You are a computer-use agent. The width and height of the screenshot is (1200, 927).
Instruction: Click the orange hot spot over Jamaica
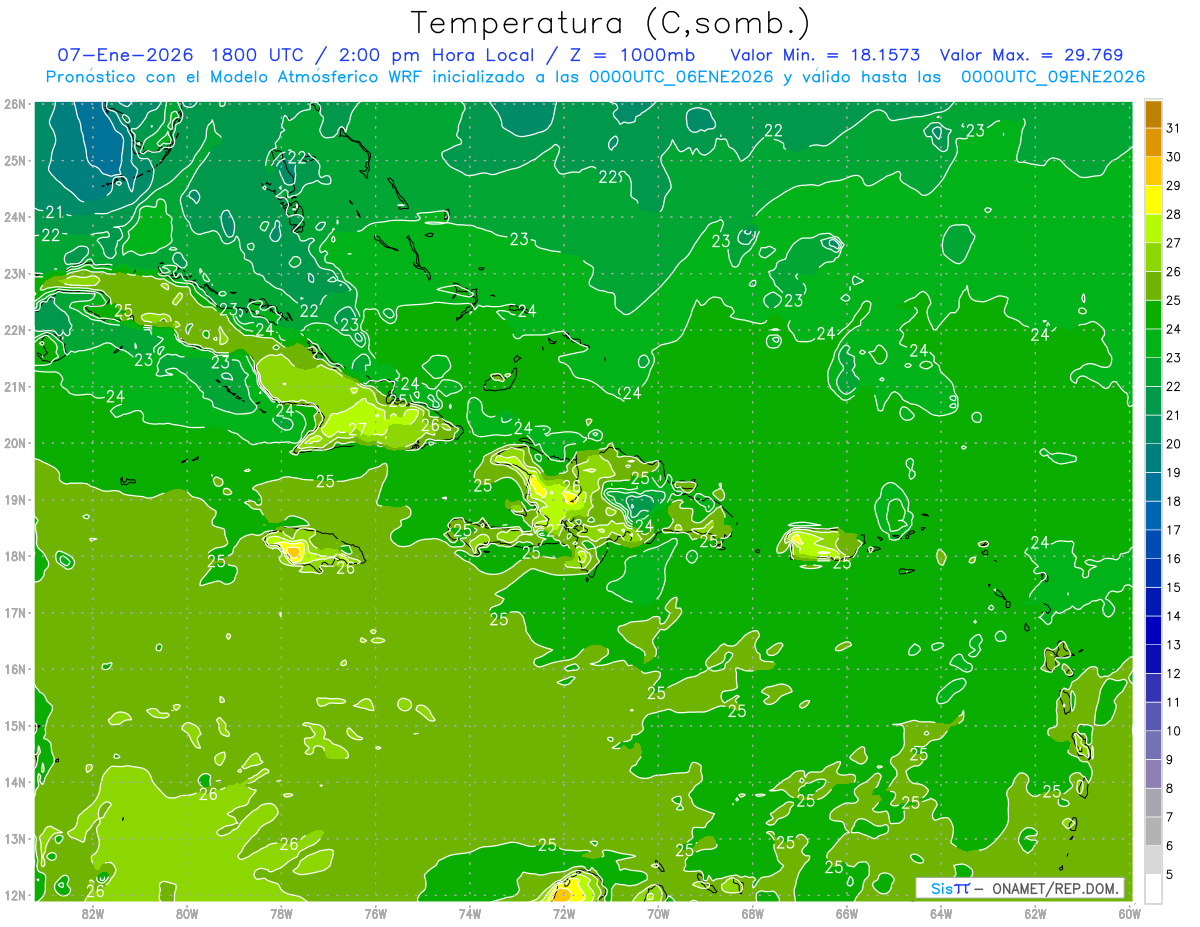292,550
